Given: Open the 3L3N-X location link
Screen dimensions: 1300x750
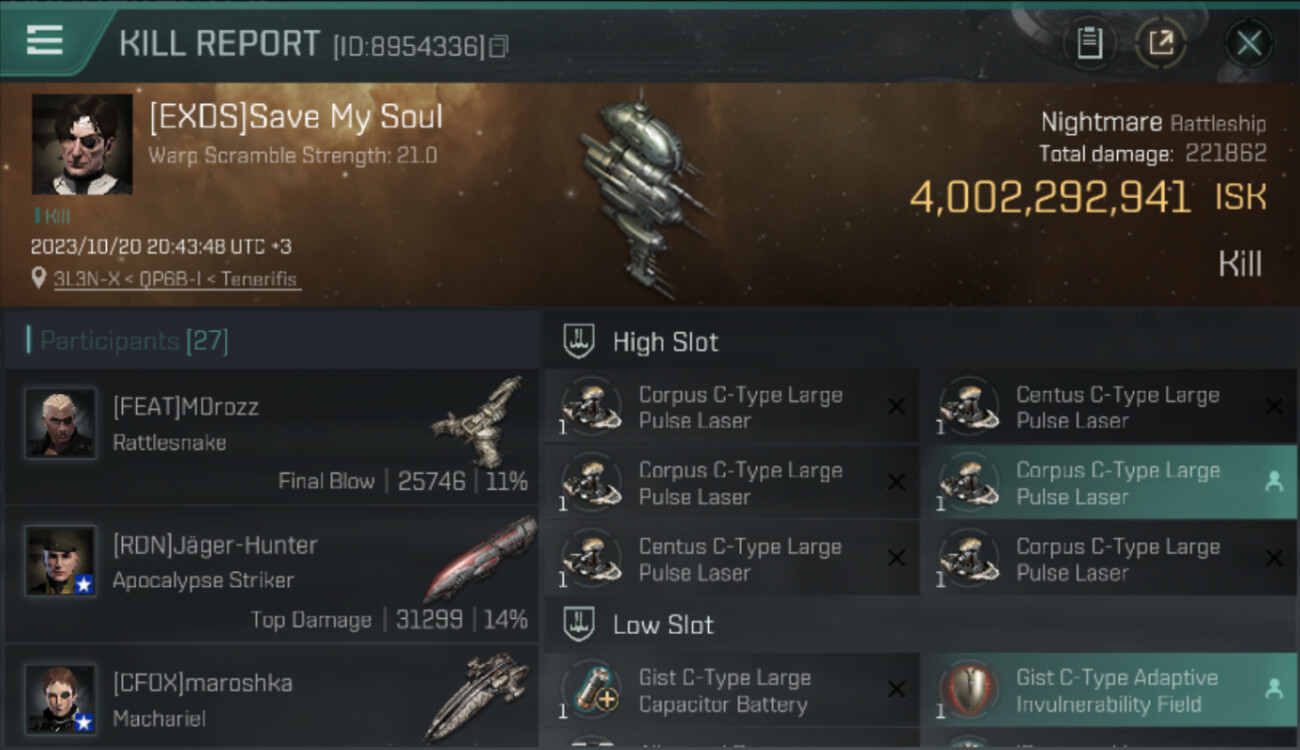Looking at the screenshot, I should 175,279.
